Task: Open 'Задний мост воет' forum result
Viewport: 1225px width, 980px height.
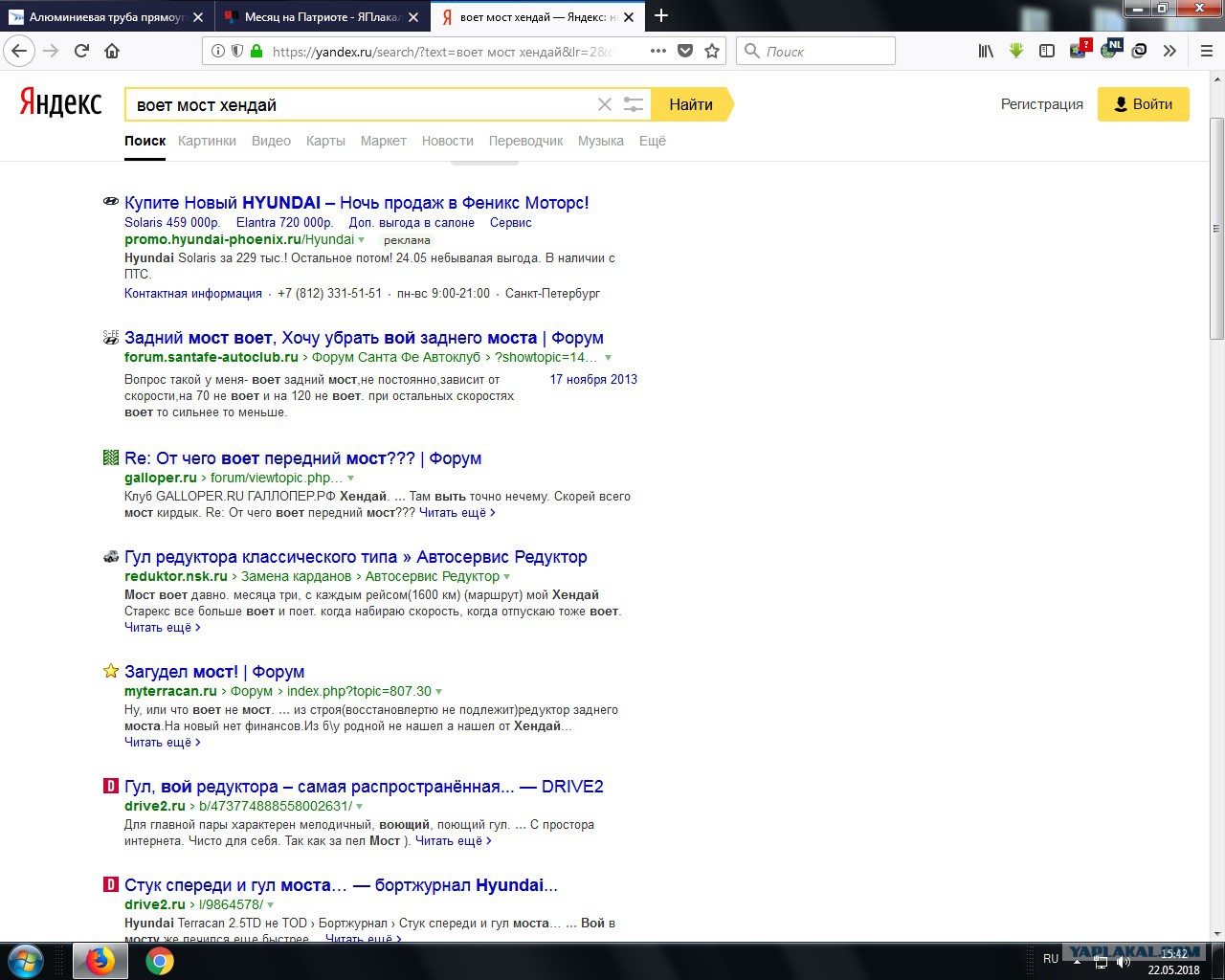Action: (364, 338)
